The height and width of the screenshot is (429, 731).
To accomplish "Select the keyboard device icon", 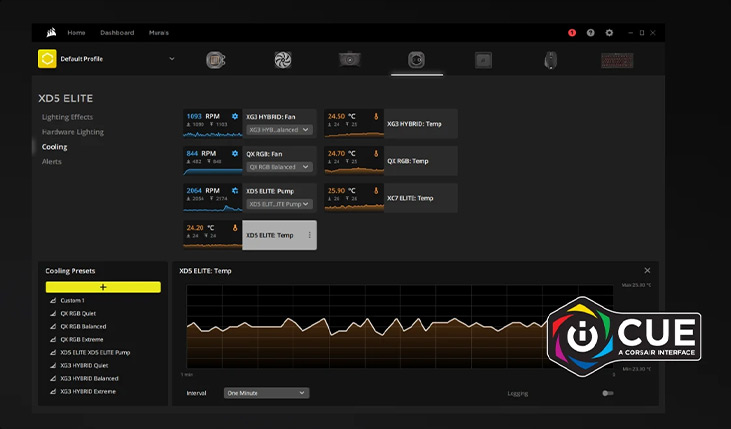I will [x=617, y=59].
